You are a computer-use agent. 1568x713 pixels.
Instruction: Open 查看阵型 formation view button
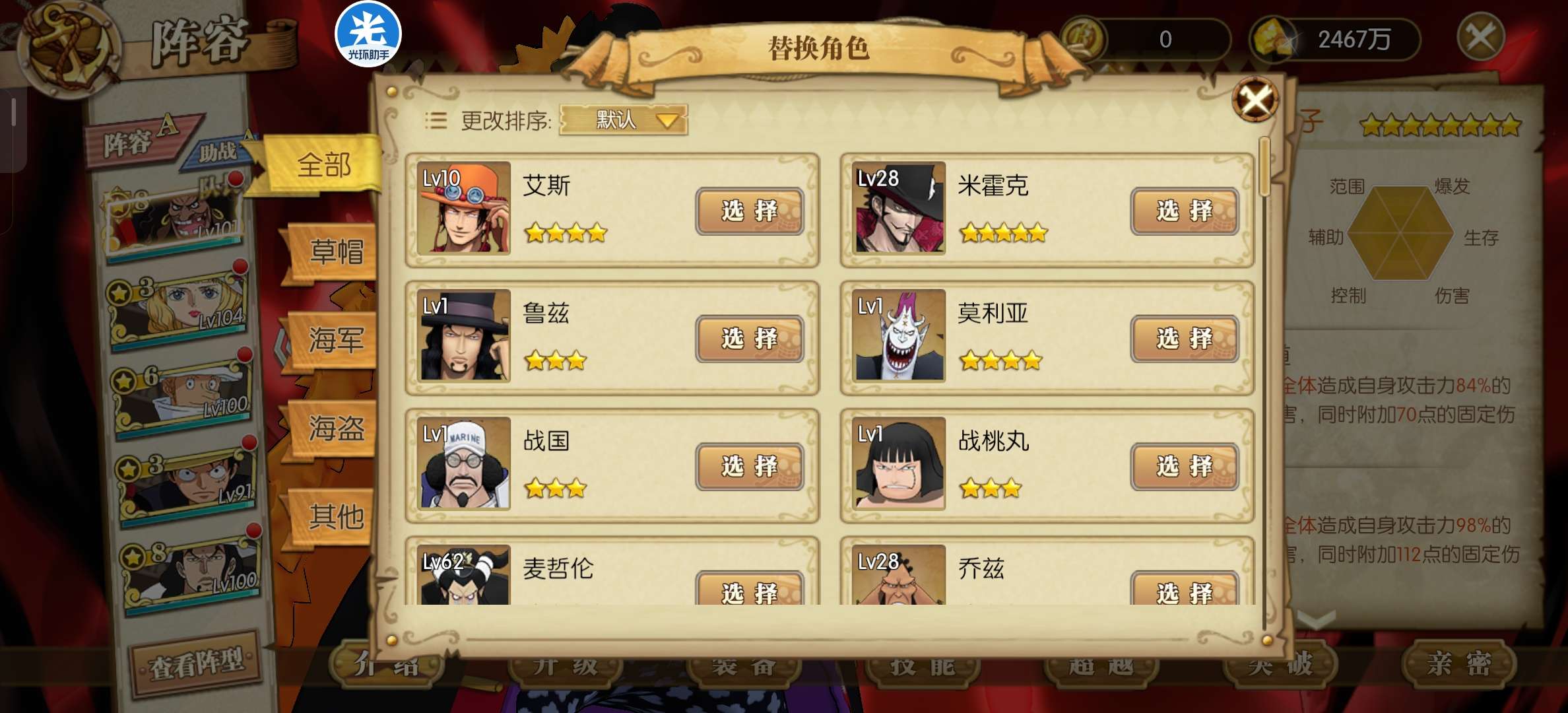[x=196, y=663]
